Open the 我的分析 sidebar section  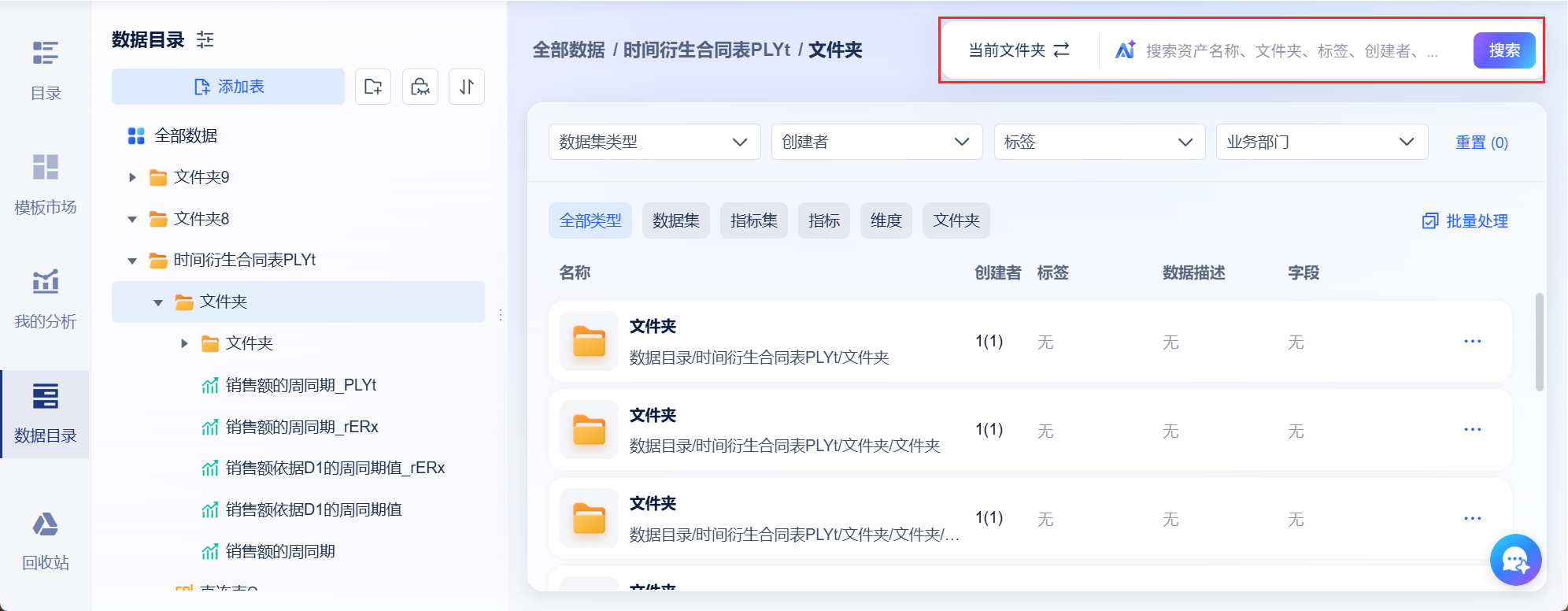click(x=46, y=299)
